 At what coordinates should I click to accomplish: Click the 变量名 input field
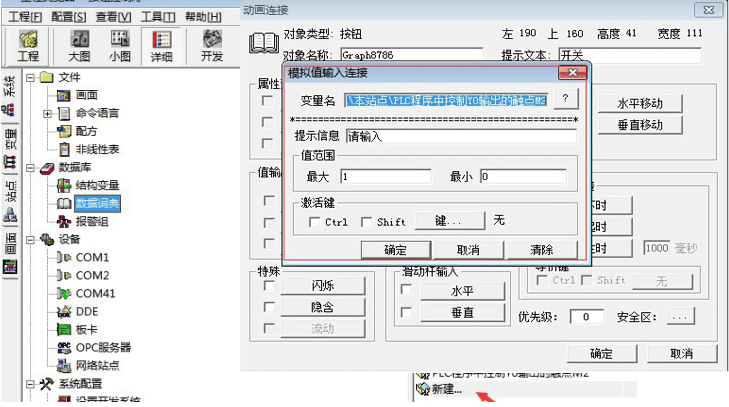(446, 100)
